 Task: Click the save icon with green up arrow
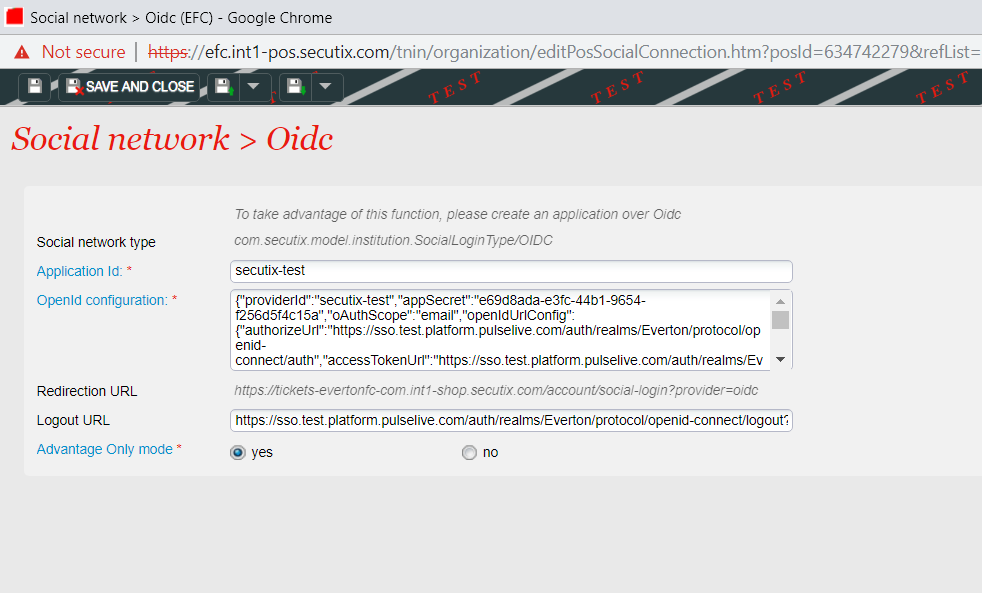pos(223,87)
